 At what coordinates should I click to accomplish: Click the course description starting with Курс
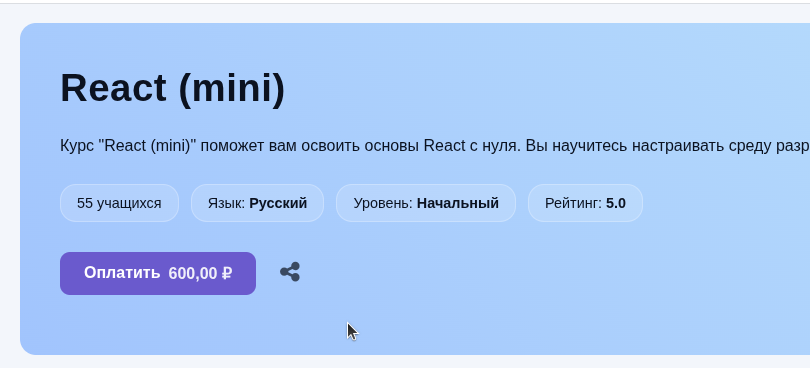435,146
